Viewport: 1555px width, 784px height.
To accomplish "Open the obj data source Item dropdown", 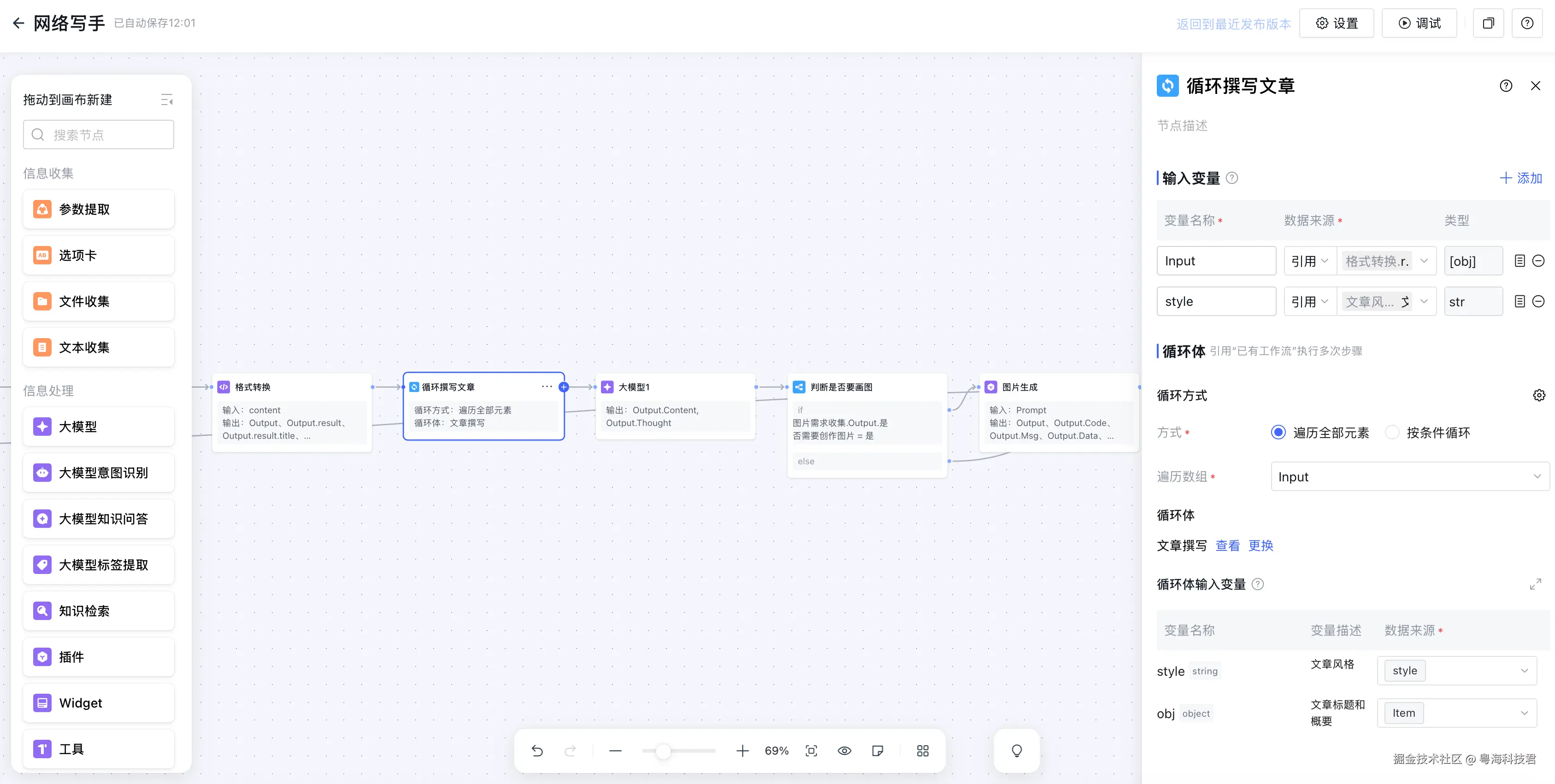I will click(x=1457, y=713).
